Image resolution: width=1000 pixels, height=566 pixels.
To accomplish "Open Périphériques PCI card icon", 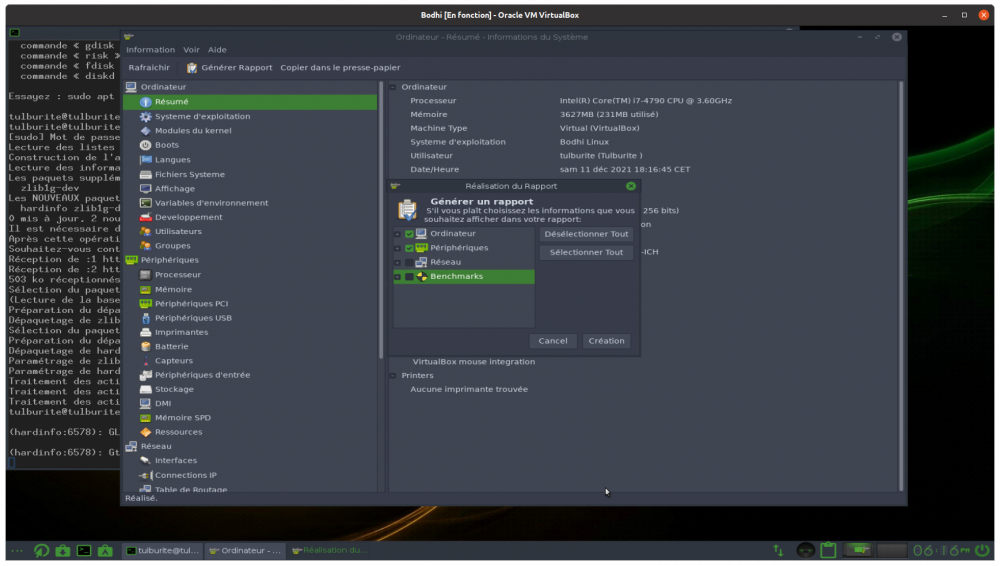I will pyautogui.click(x=145, y=304).
